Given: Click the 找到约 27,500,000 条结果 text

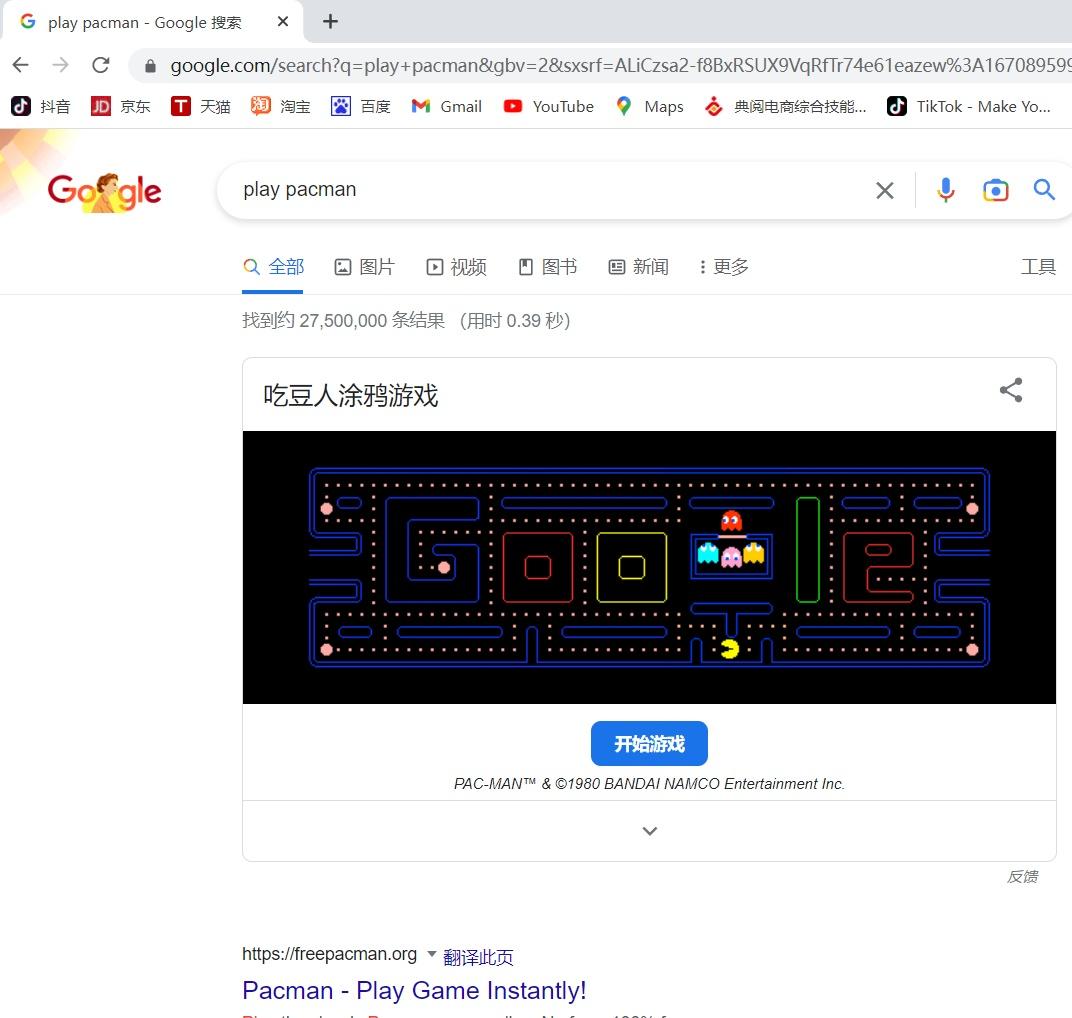Looking at the screenshot, I should tap(343, 321).
